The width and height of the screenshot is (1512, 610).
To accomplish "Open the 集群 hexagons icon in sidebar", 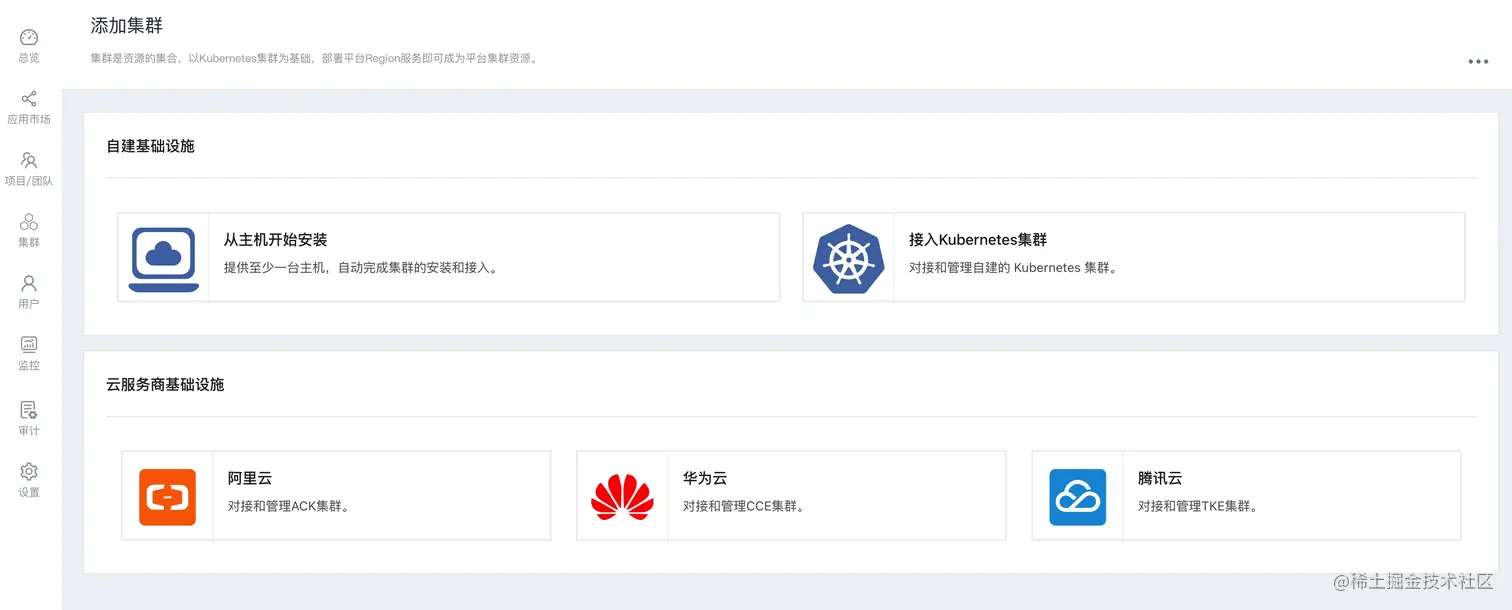I will pyautogui.click(x=29, y=222).
